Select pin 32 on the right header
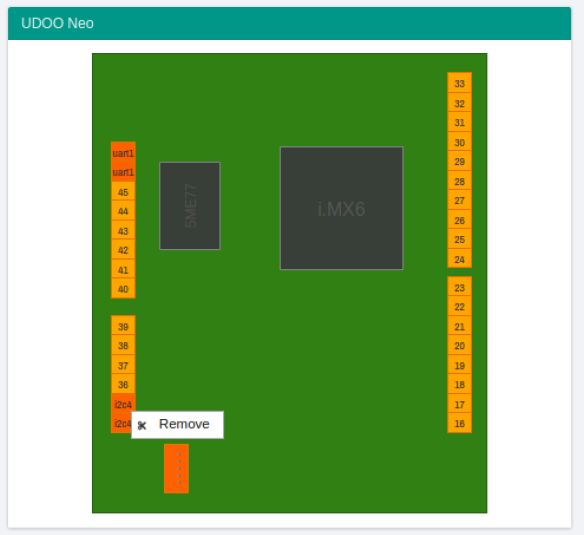 pos(460,103)
